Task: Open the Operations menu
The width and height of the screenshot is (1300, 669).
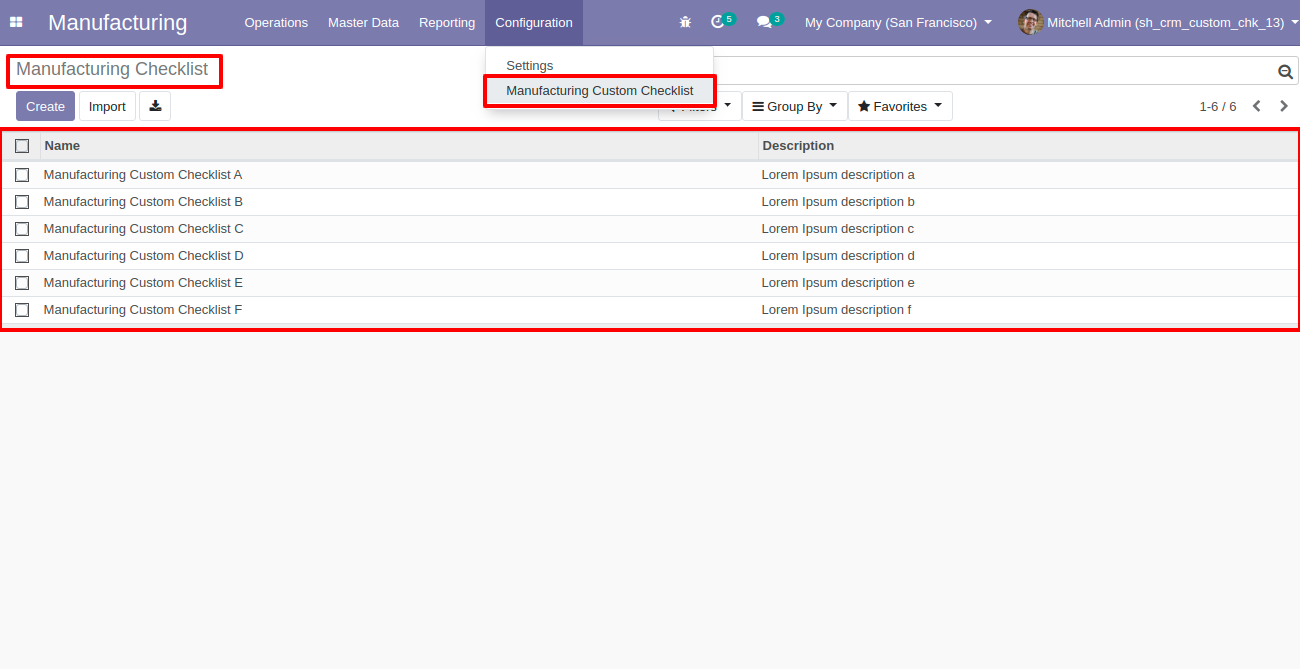Action: pyautogui.click(x=276, y=22)
